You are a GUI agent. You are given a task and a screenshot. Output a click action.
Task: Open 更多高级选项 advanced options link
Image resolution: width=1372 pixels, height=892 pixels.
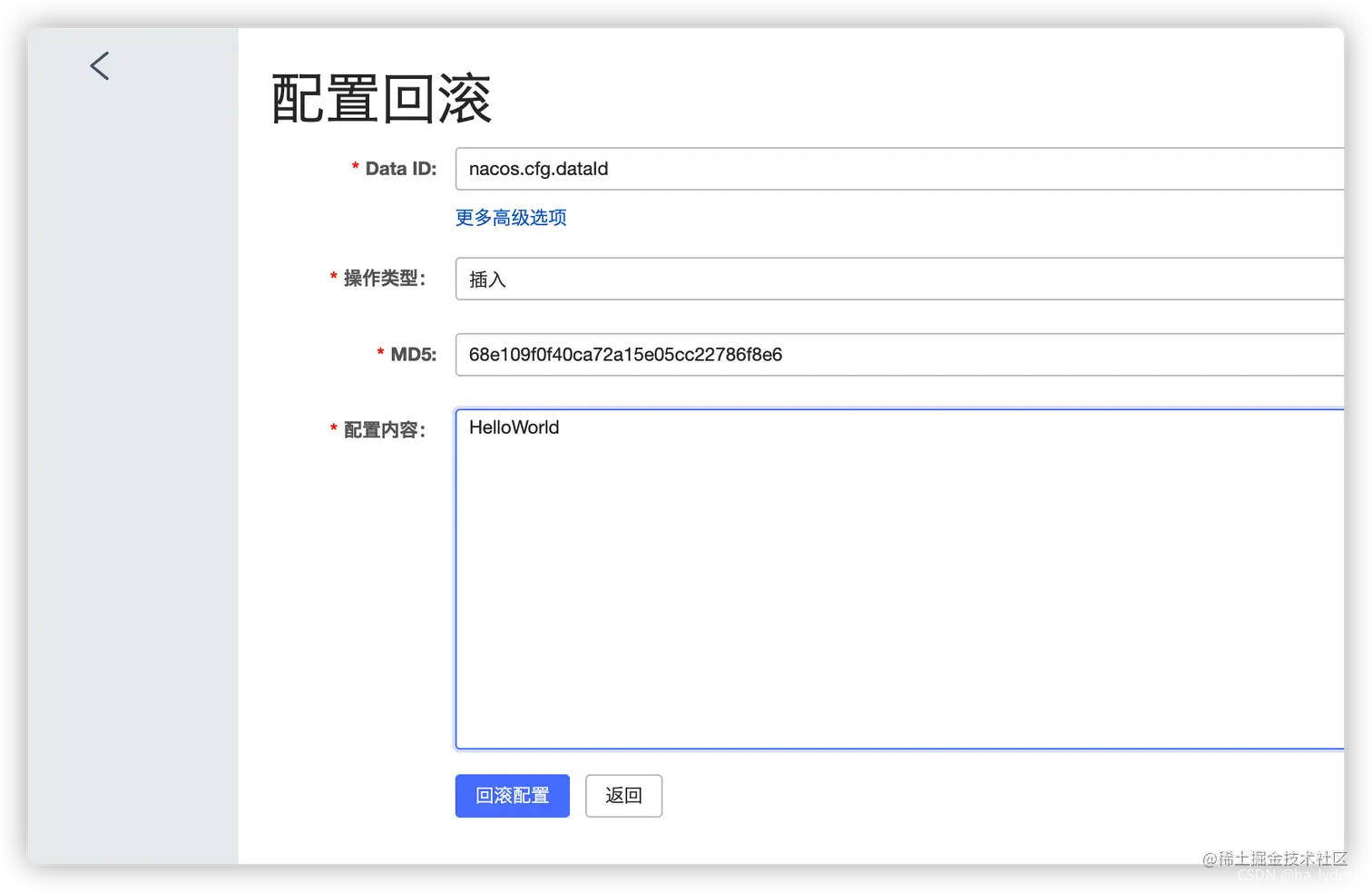tap(510, 217)
